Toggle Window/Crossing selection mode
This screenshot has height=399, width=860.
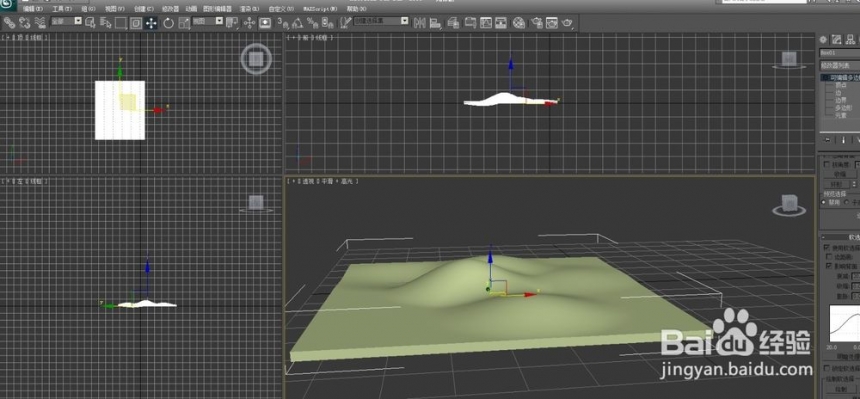[136, 23]
